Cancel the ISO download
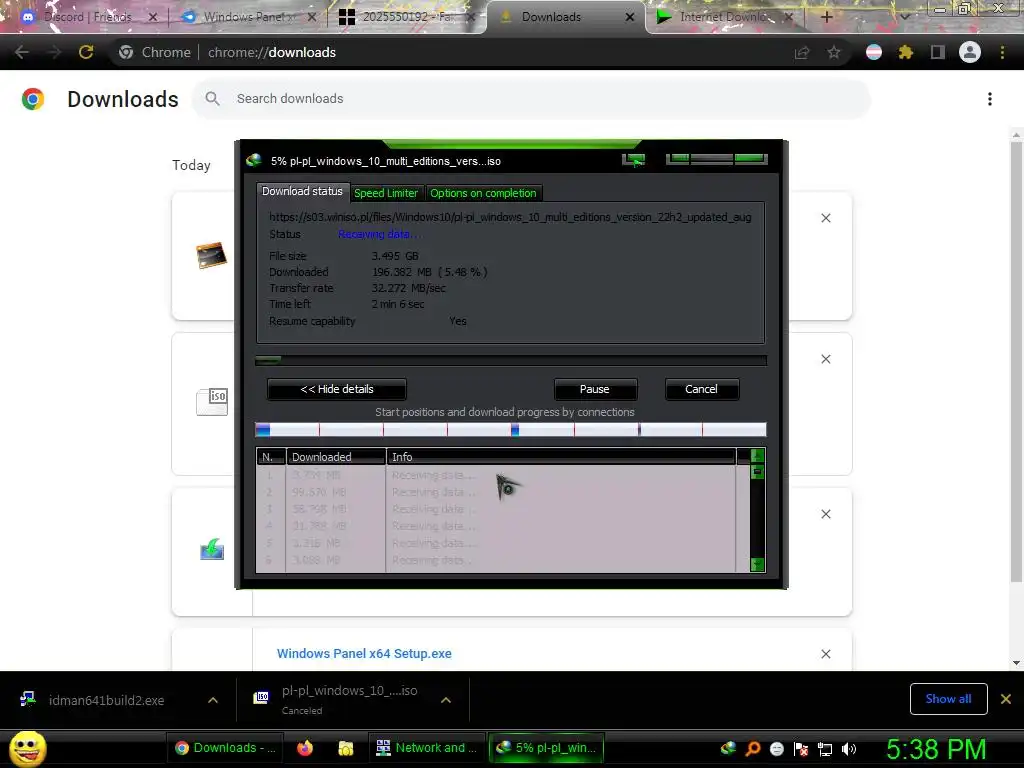Viewport: 1024px width, 768px height. coord(701,389)
